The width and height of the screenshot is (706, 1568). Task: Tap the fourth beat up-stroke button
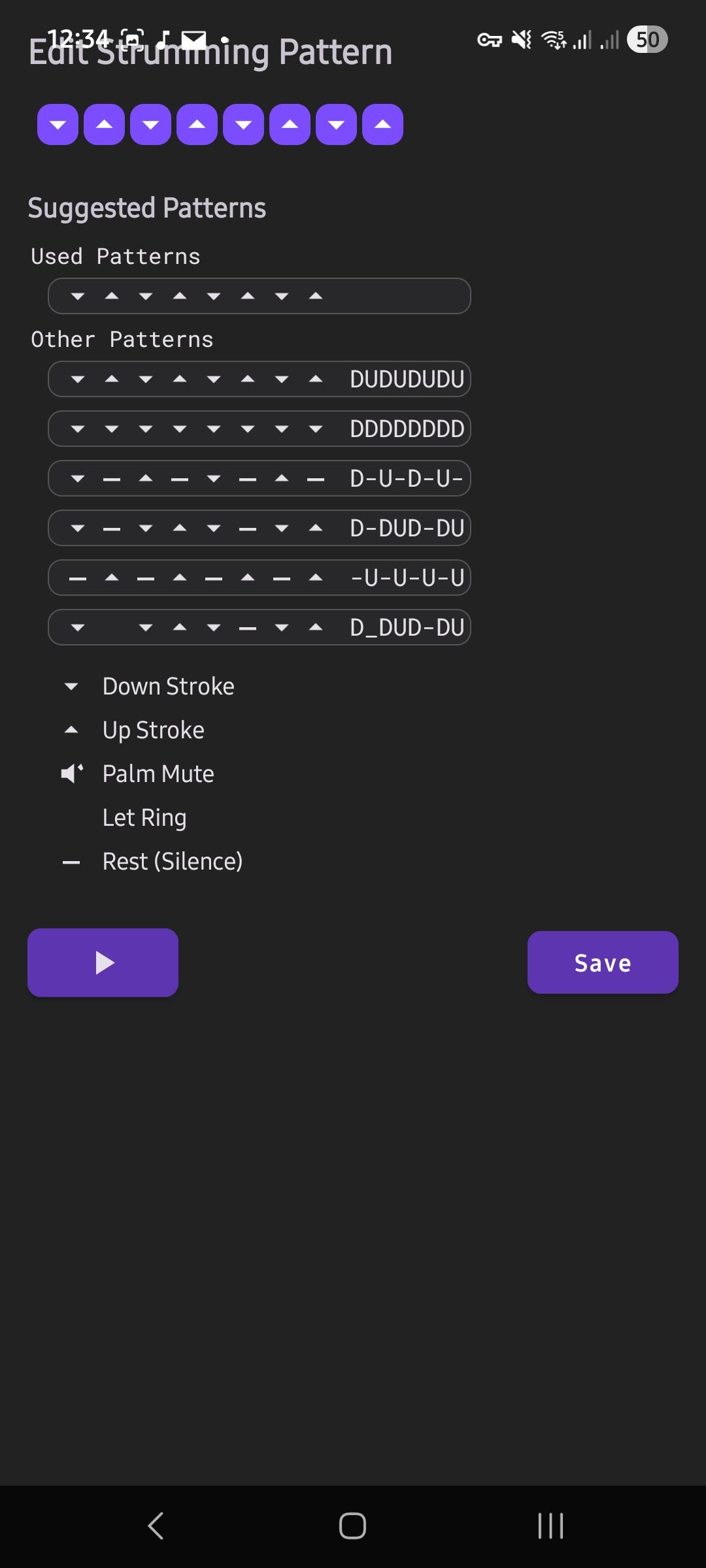coord(197,124)
